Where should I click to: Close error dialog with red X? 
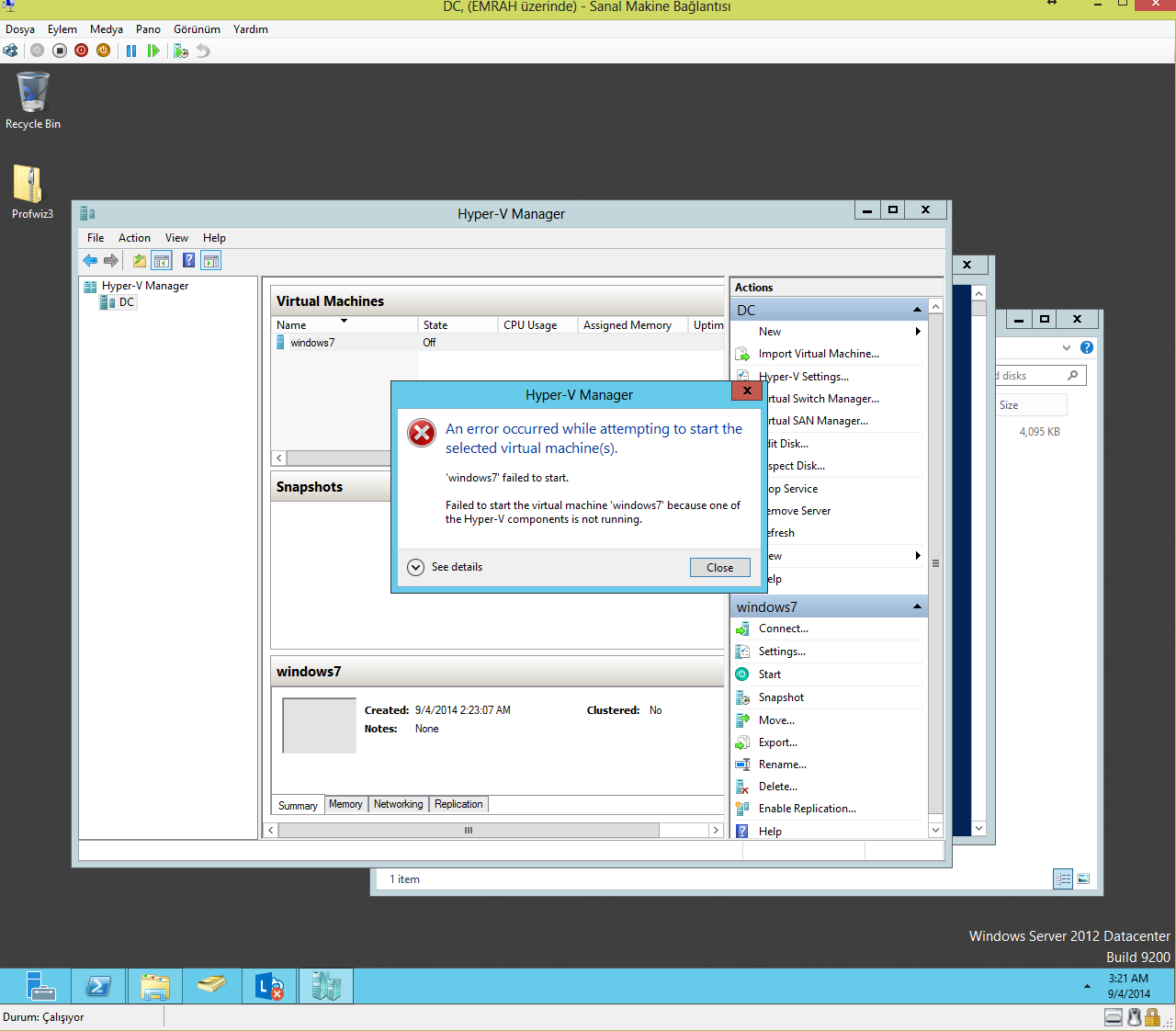click(x=747, y=391)
